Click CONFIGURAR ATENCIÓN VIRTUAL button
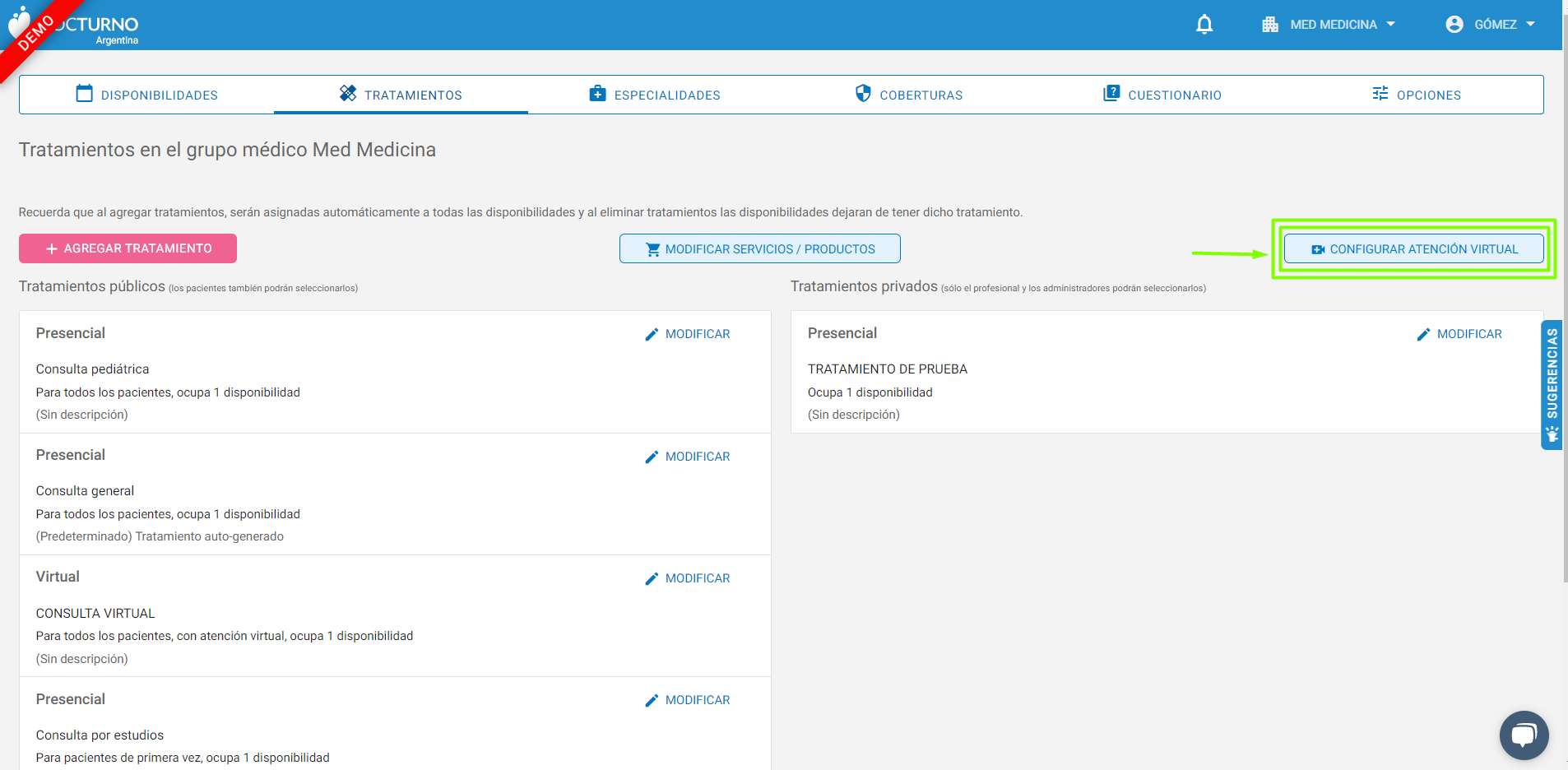Image resolution: width=1568 pixels, height=770 pixels. (x=1413, y=248)
